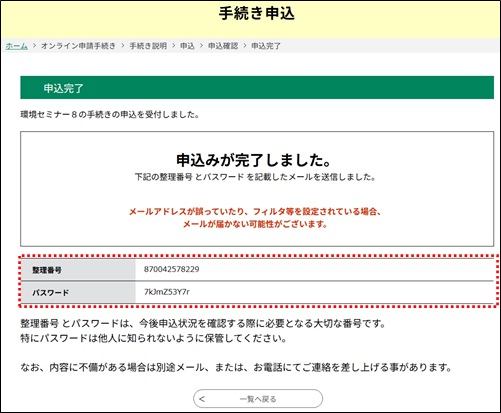Viewport: 501px width, 413px height.
Task: Click the パスワード value 7kJmZ53Y7r
Action: 167,292
